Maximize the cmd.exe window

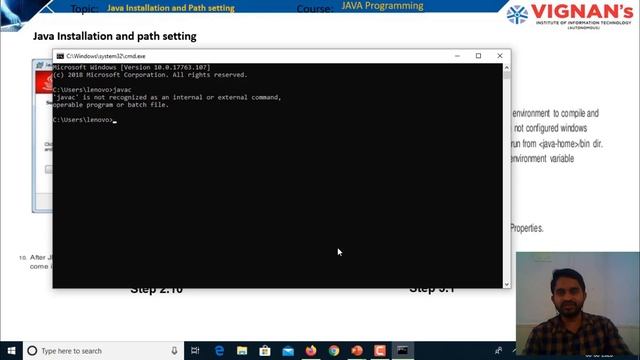coord(478,56)
